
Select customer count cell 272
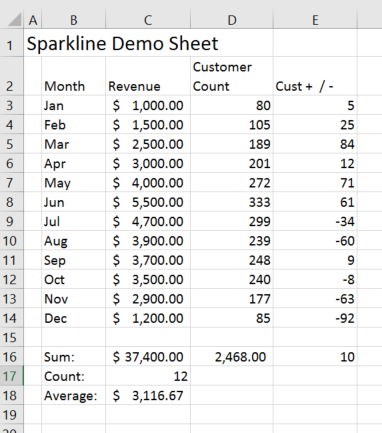pos(232,183)
